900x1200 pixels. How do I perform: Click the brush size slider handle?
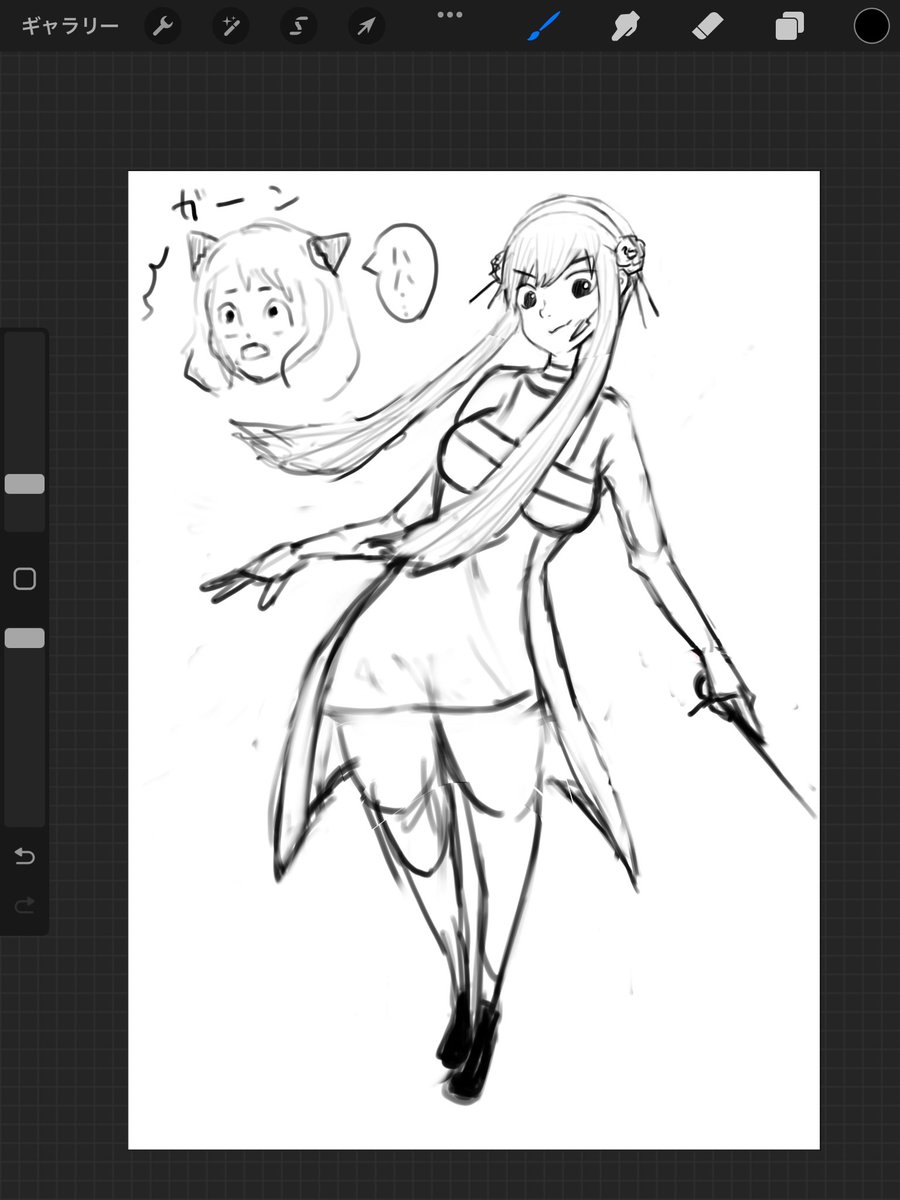[25, 484]
